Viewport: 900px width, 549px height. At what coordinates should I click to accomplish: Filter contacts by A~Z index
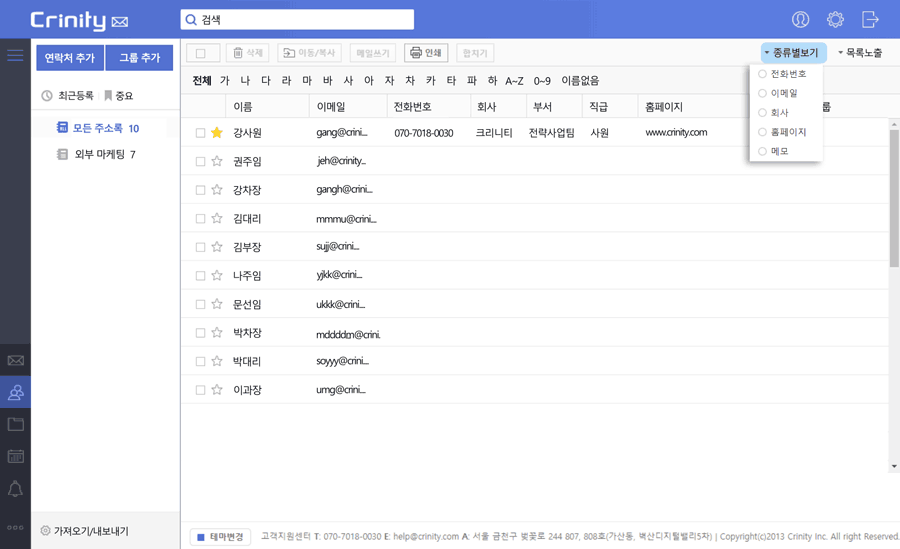[514, 81]
